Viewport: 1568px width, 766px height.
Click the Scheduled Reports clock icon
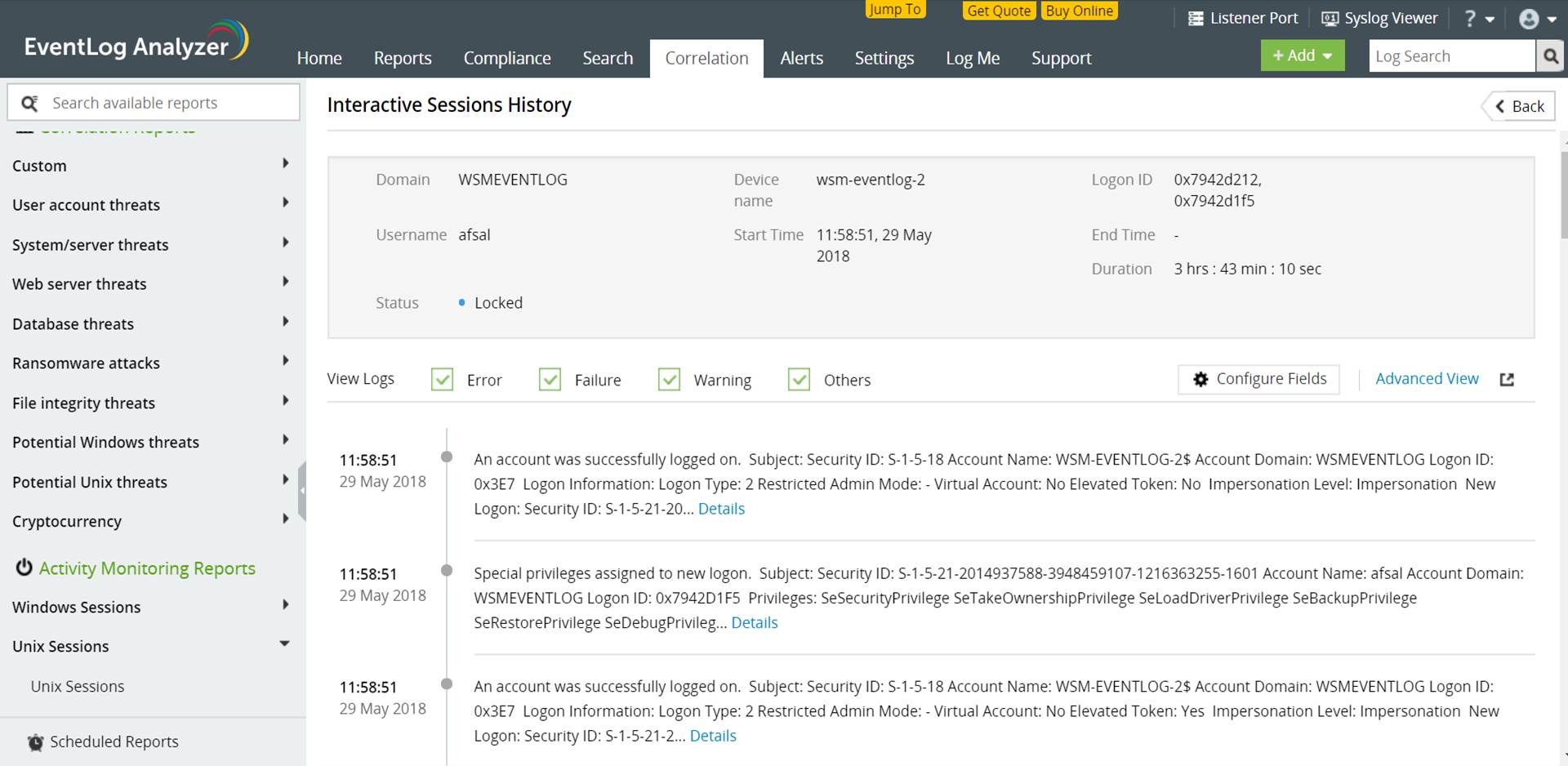pyautogui.click(x=35, y=742)
